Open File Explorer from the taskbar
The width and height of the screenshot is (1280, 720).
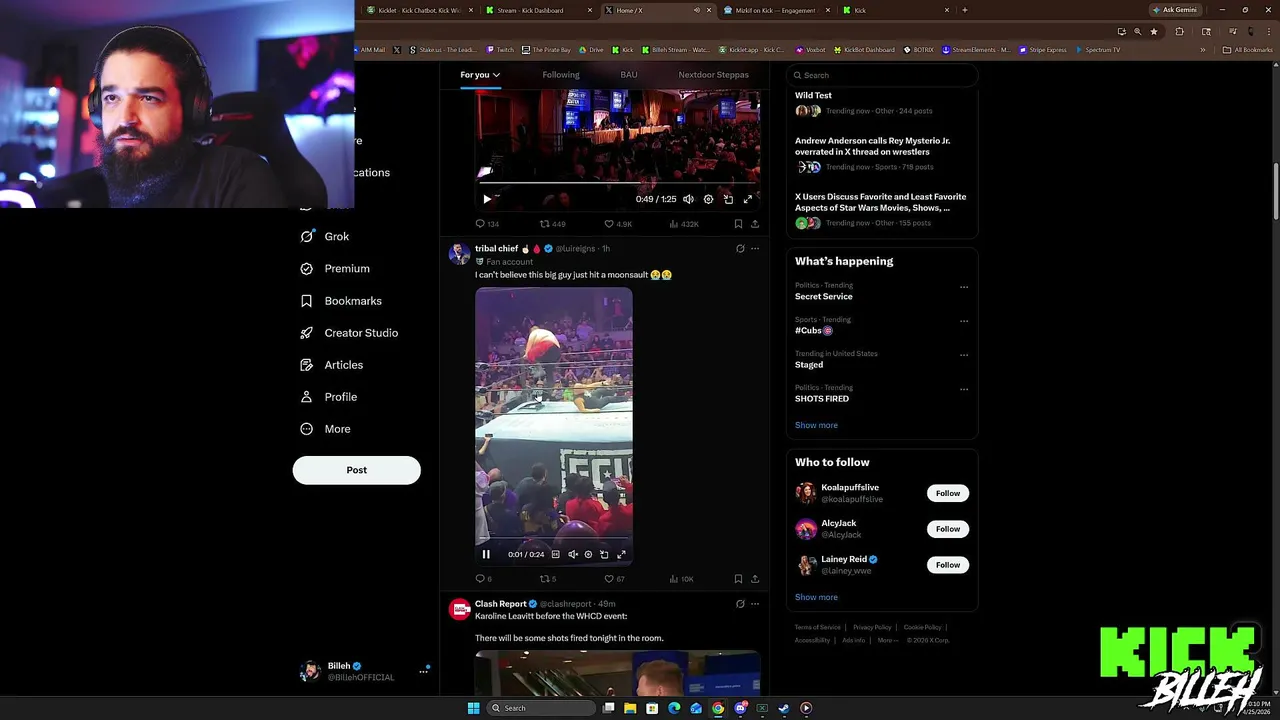pos(630,708)
